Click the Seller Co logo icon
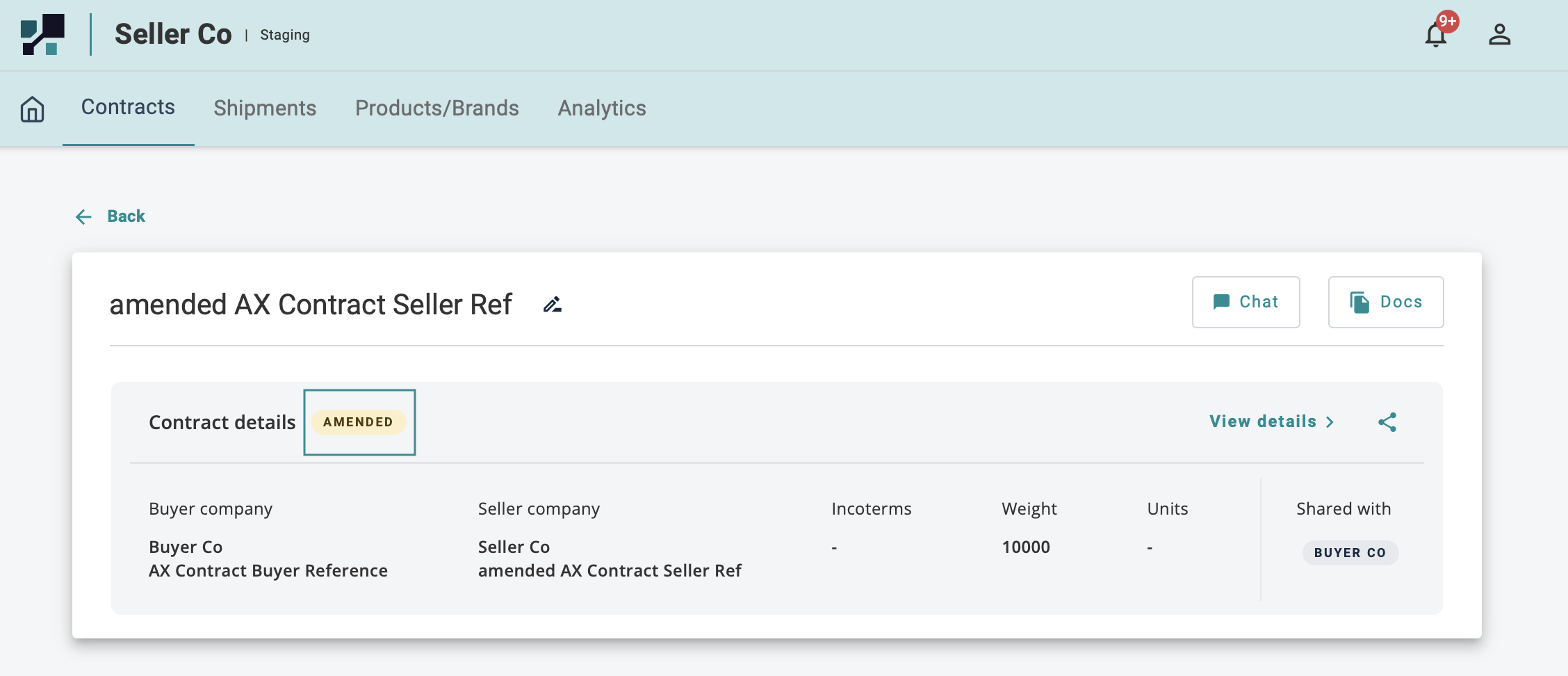 pyautogui.click(x=42, y=34)
